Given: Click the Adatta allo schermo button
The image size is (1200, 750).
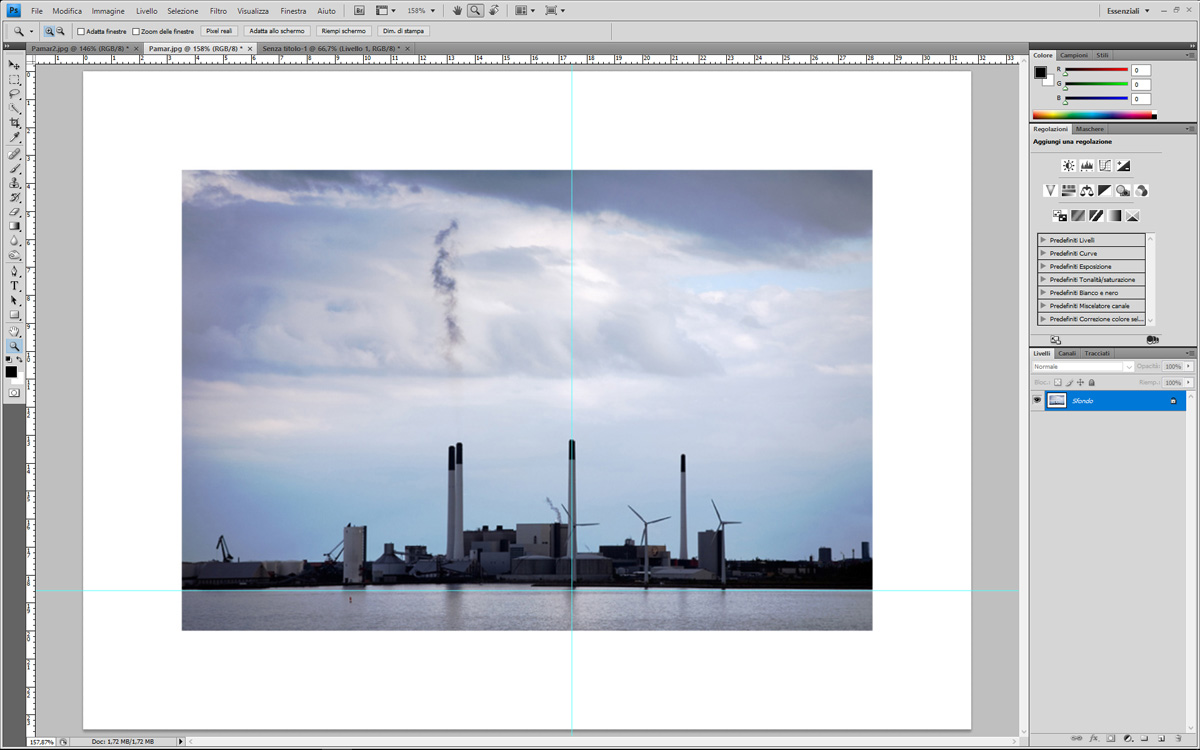Looking at the screenshot, I should click(x=277, y=31).
